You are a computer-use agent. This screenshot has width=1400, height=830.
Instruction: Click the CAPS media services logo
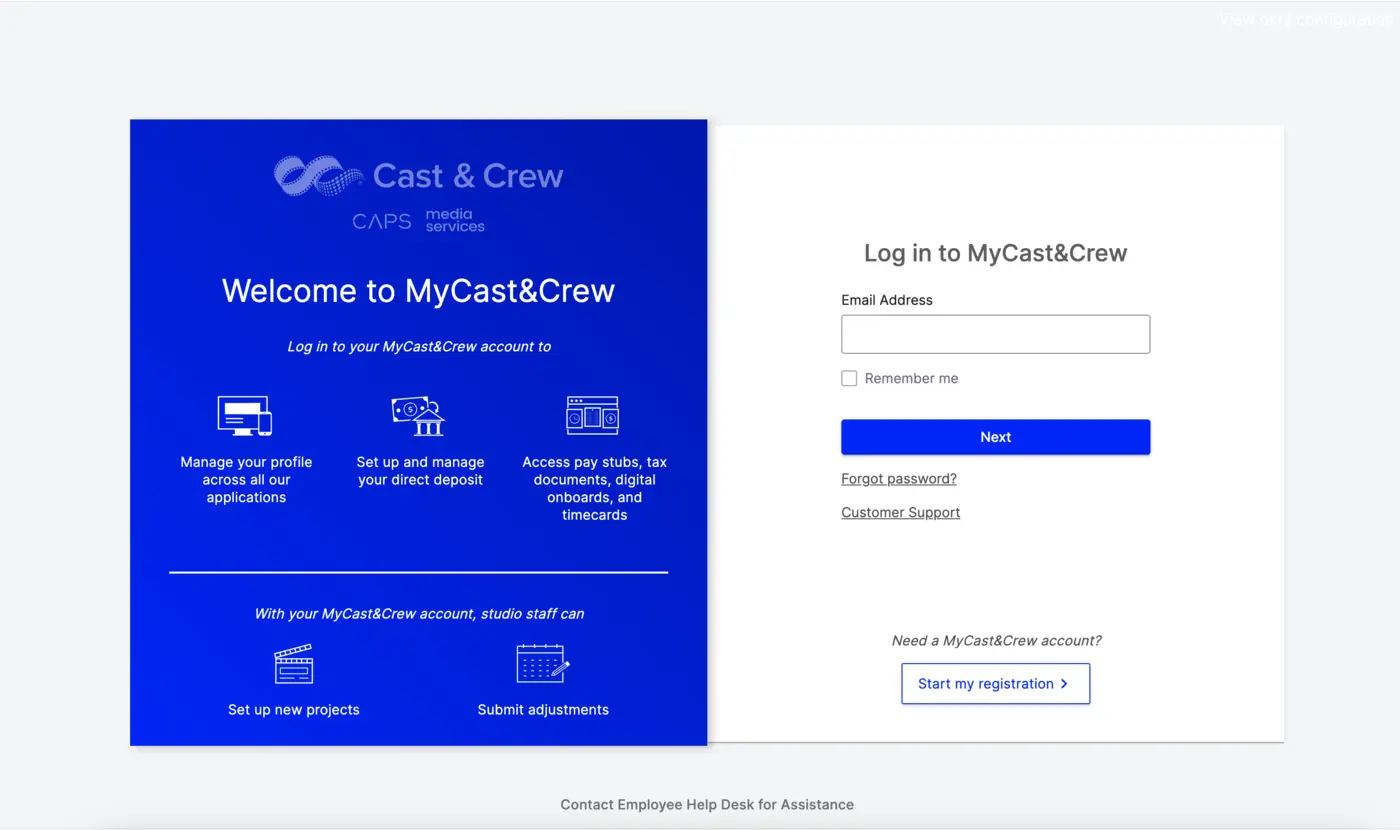[x=418, y=219]
